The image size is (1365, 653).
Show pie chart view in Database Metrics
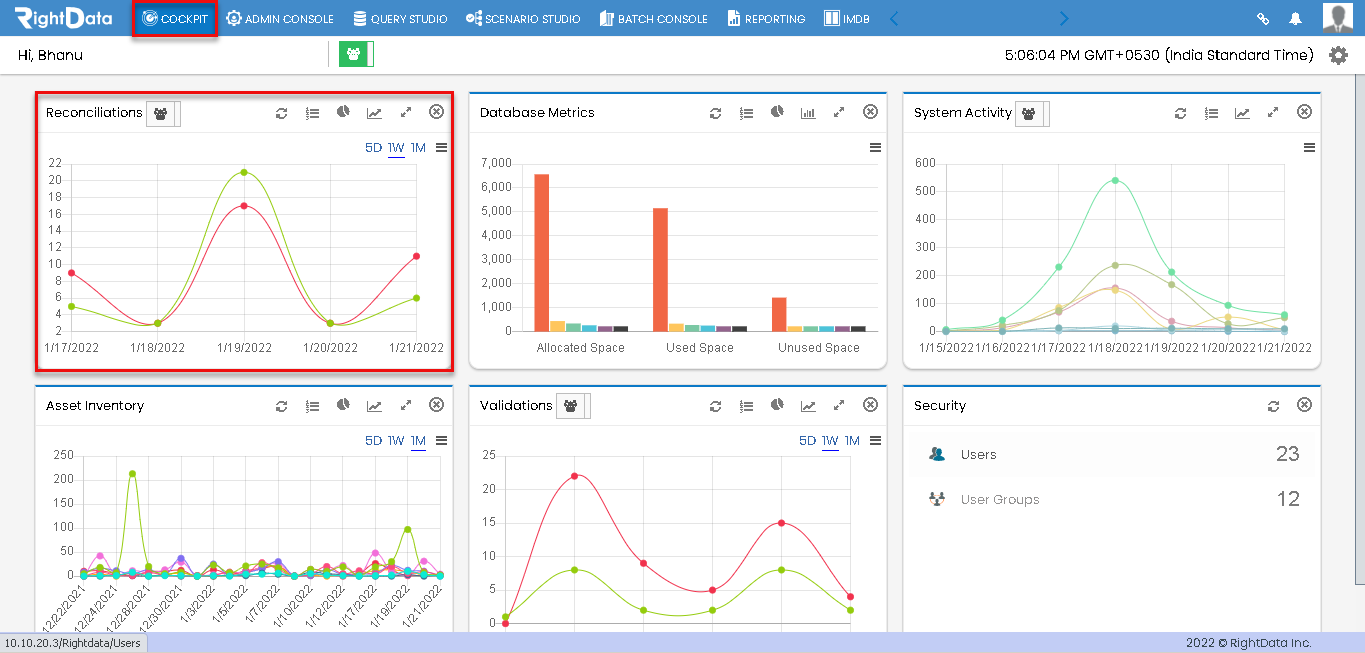[777, 112]
